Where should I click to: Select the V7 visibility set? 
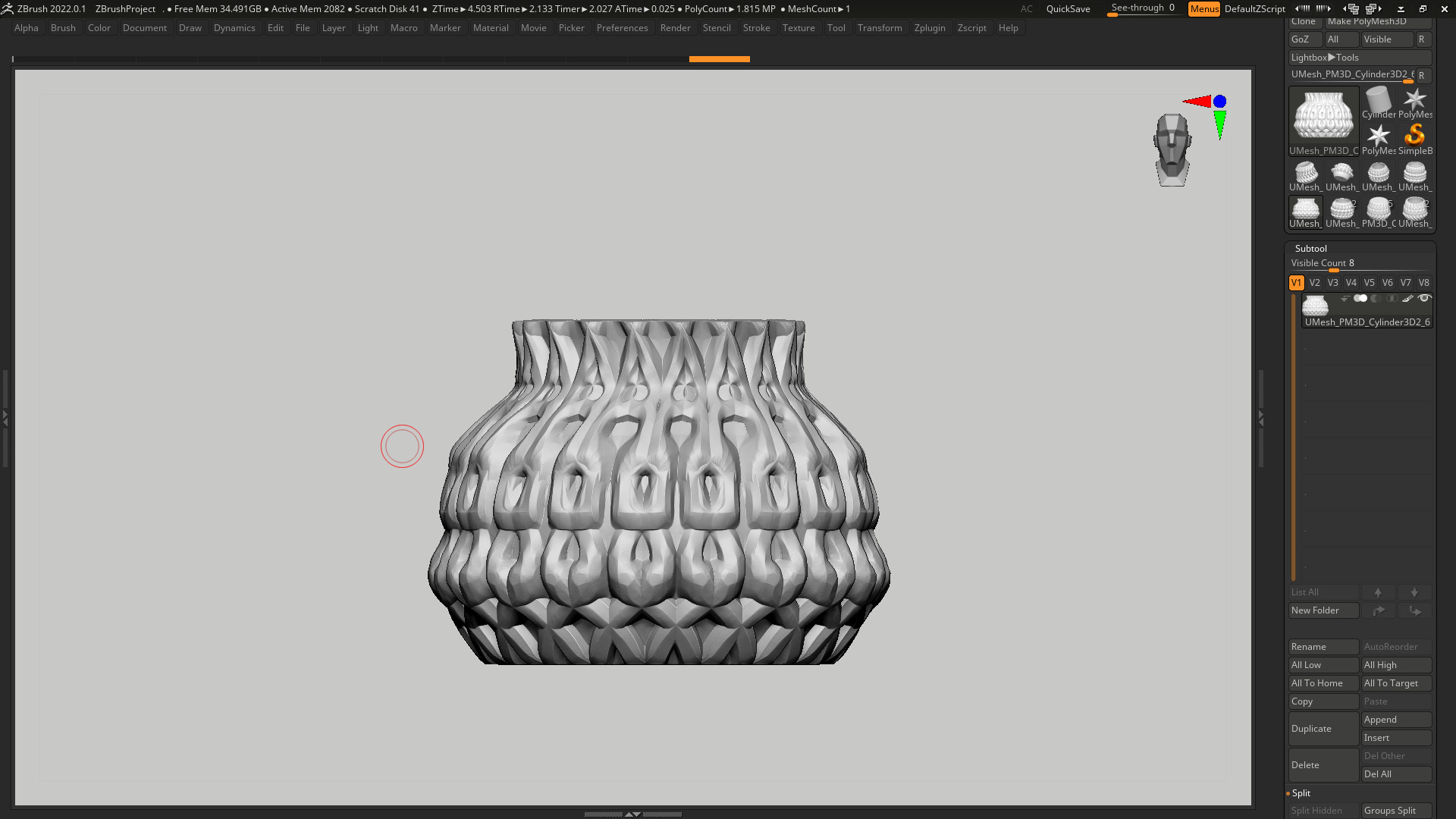(x=1405, y=283)
